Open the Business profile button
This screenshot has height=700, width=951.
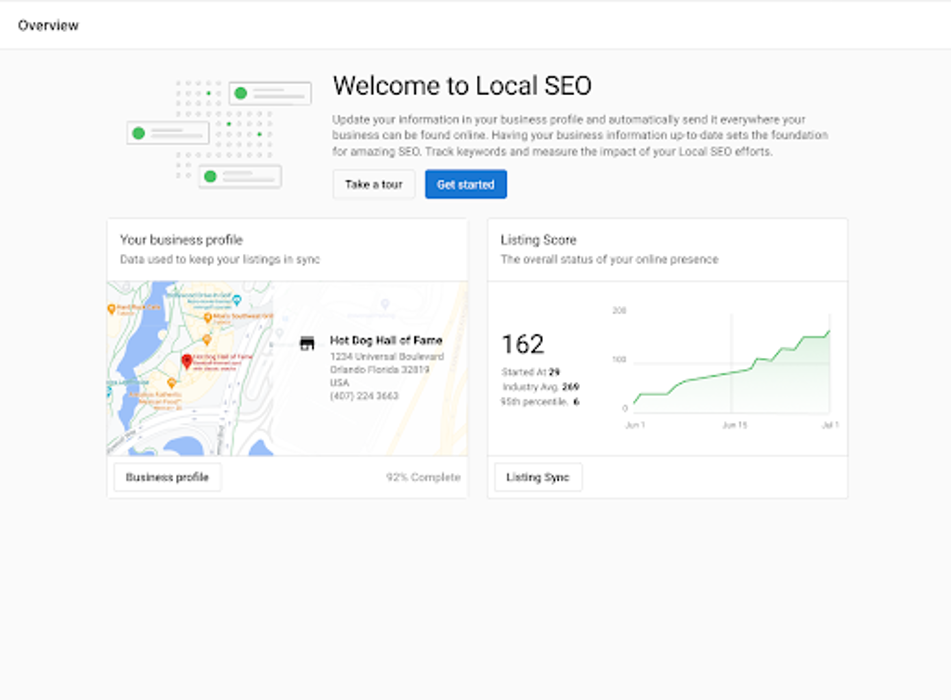pyautogui.click(x=167, y=478)
